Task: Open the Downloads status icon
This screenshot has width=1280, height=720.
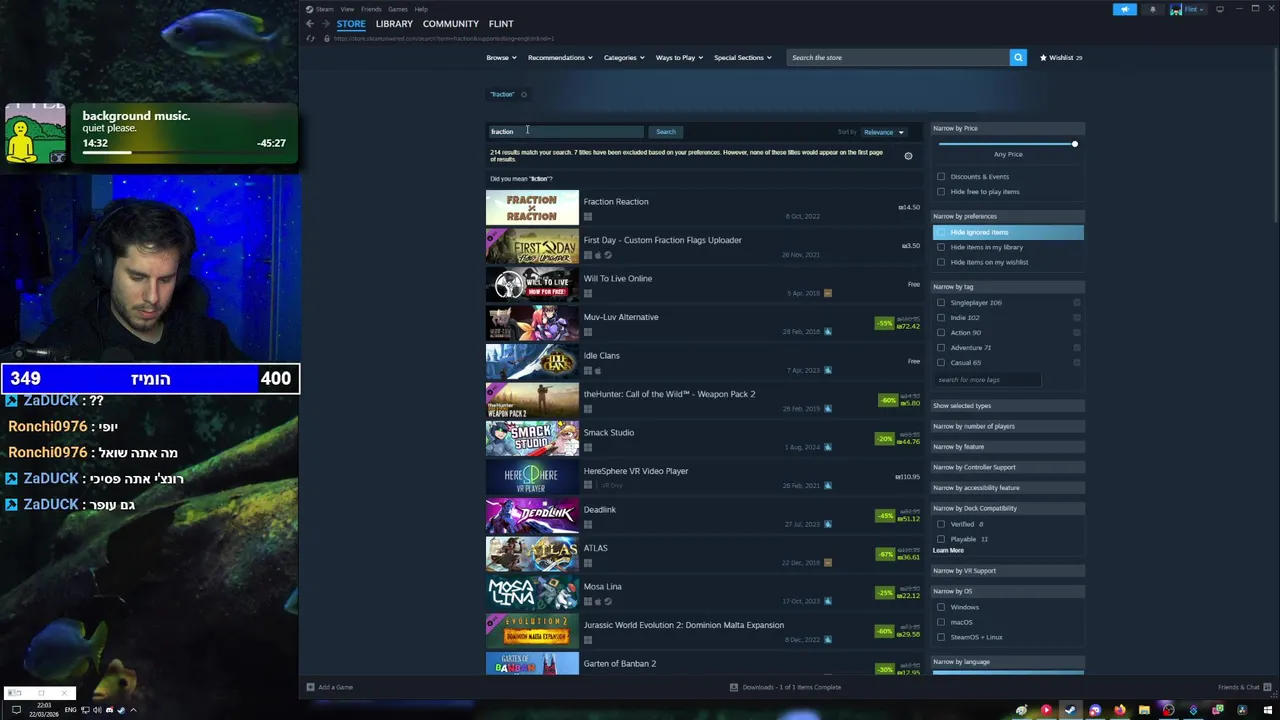Action: click(733, 687)
